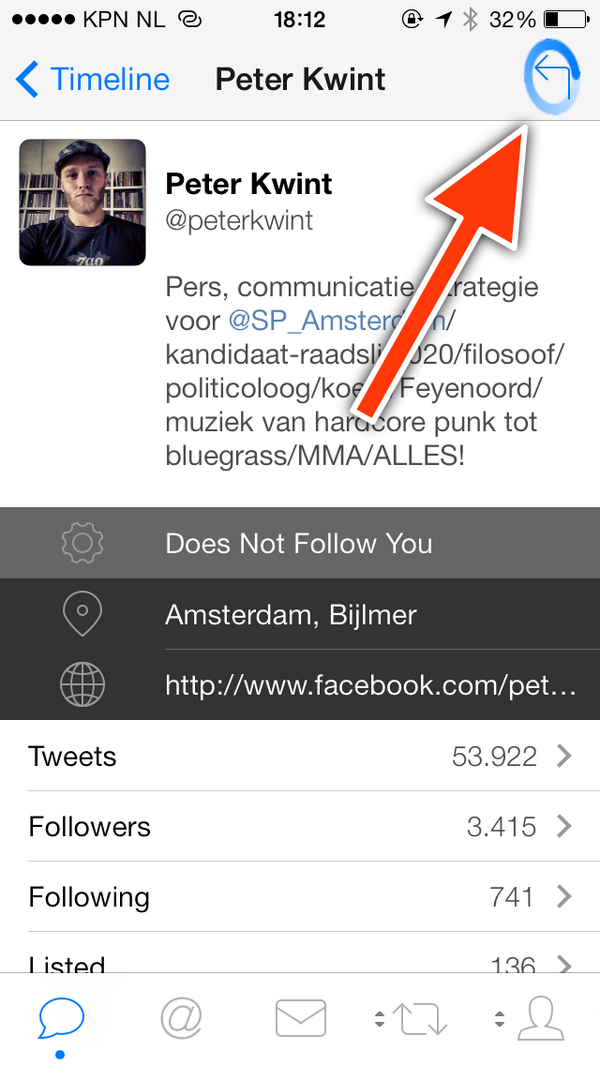The height and width of the screenshot is (1065, 600).
Task: Open the Messages envelope tab
Action: 300,1019
